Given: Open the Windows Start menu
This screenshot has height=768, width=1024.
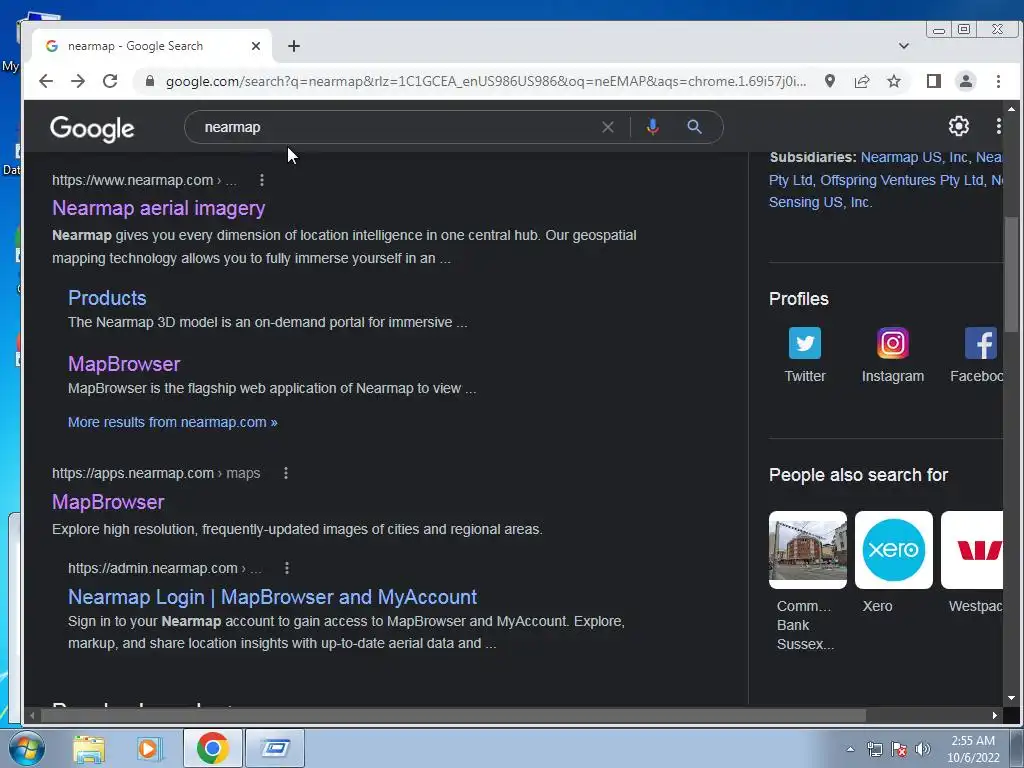Looking at the screenshot, I should (x=27, y=748).
